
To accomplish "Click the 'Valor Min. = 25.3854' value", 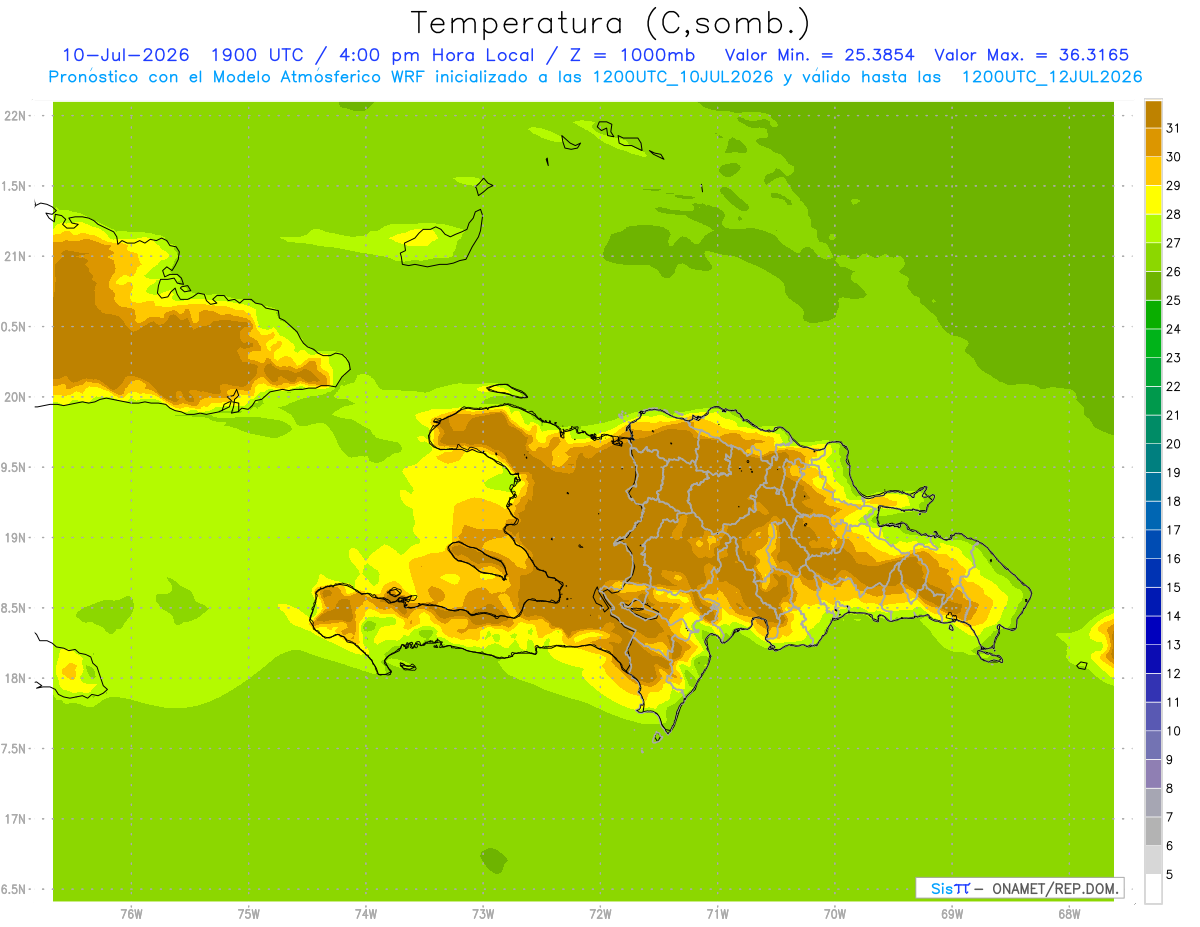I will 820,55.
